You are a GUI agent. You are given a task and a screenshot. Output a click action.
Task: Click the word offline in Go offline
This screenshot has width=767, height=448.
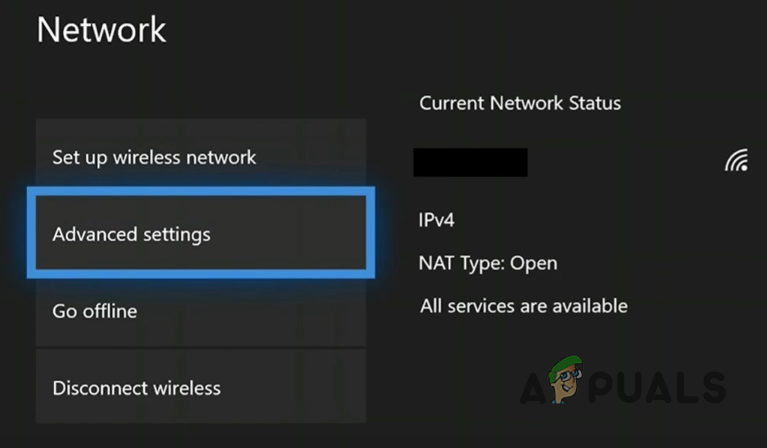pos(110,311)
